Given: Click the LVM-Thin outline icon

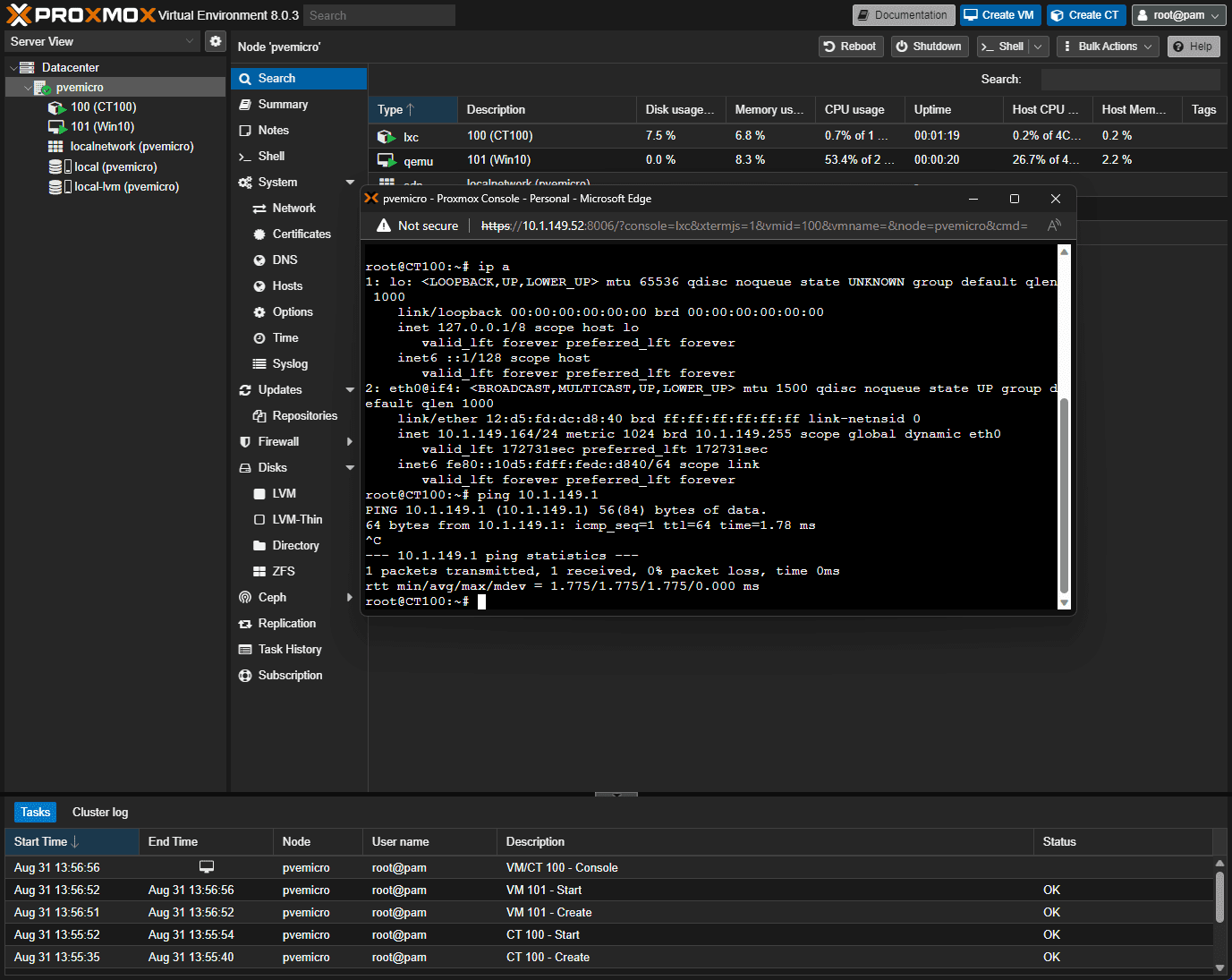Looking at the screenshot, I should pos(259,519).
